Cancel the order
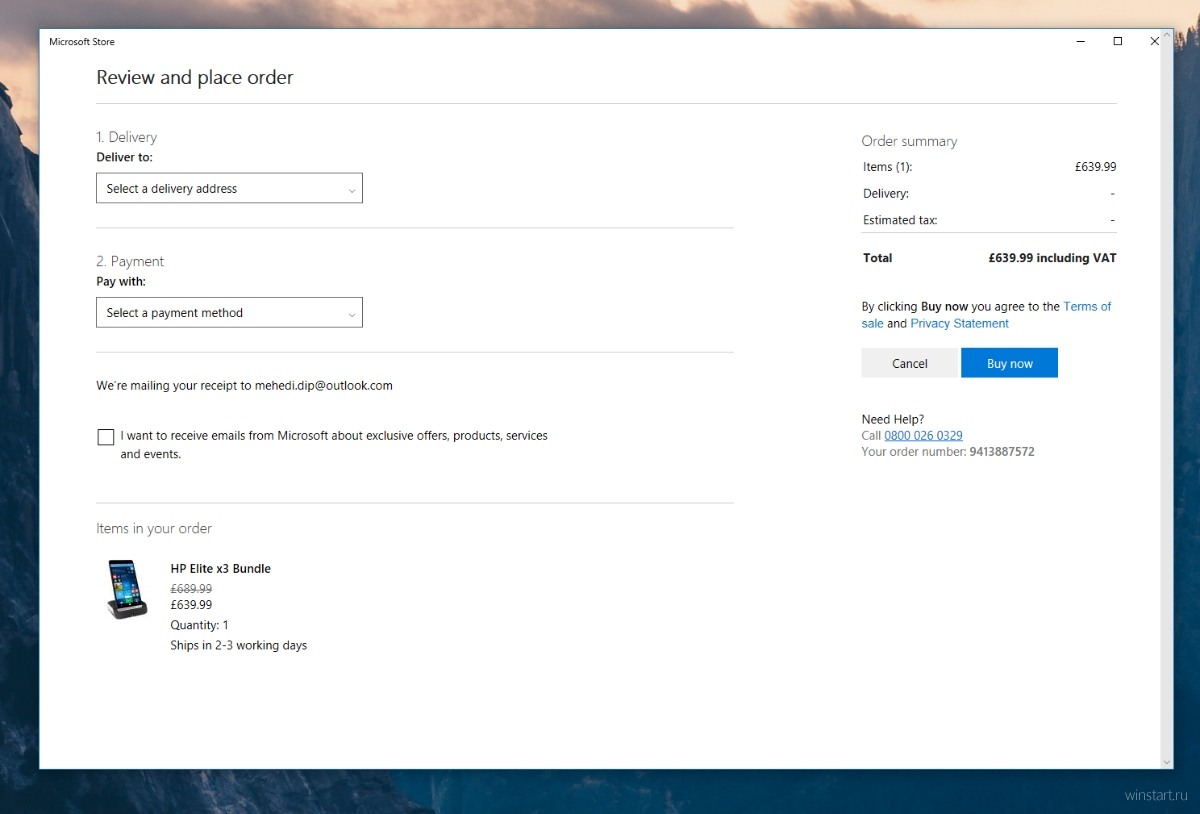1200x814 pixels. (x=909, y=363)
